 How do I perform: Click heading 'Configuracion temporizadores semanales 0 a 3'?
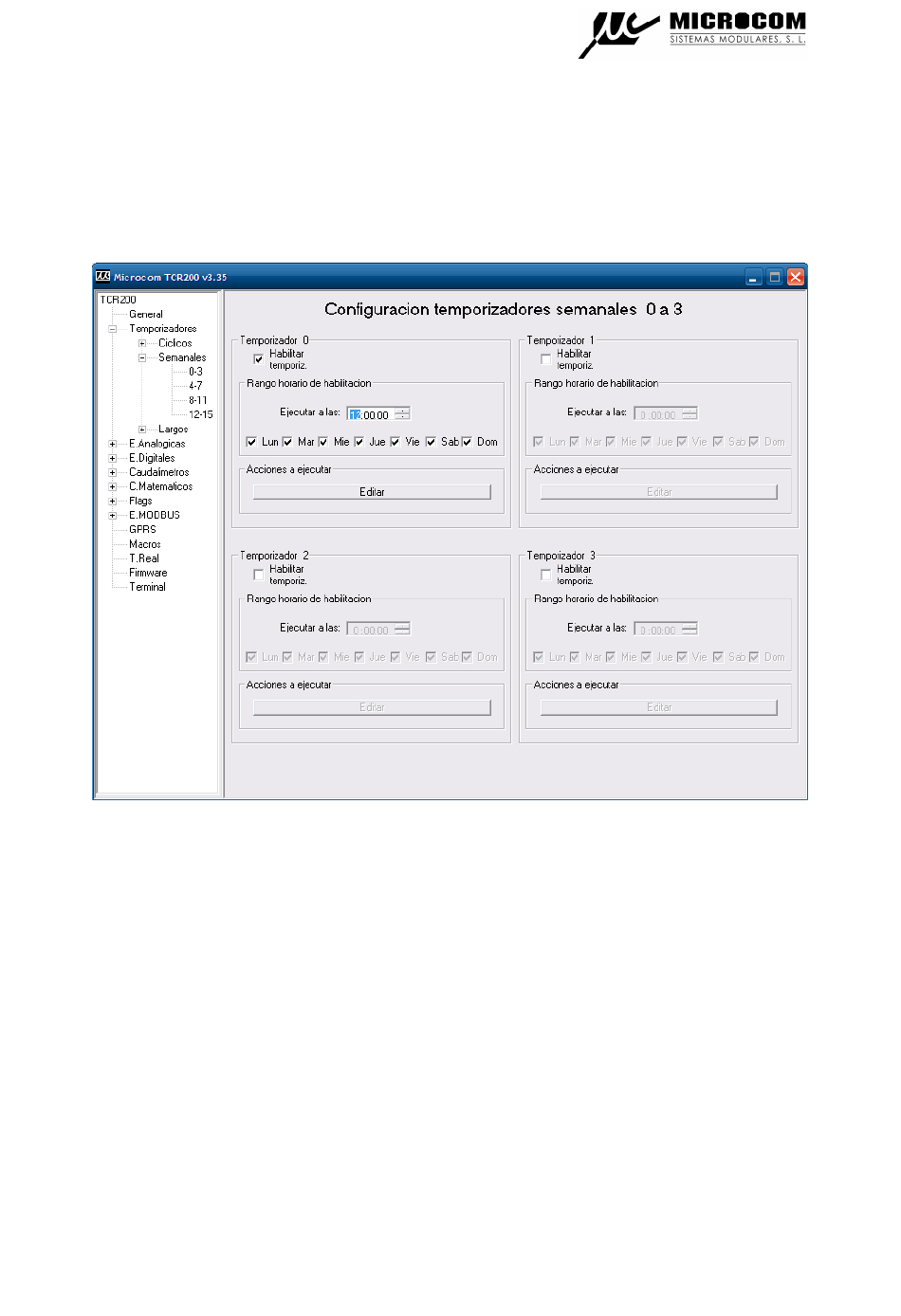click(504, 309)
